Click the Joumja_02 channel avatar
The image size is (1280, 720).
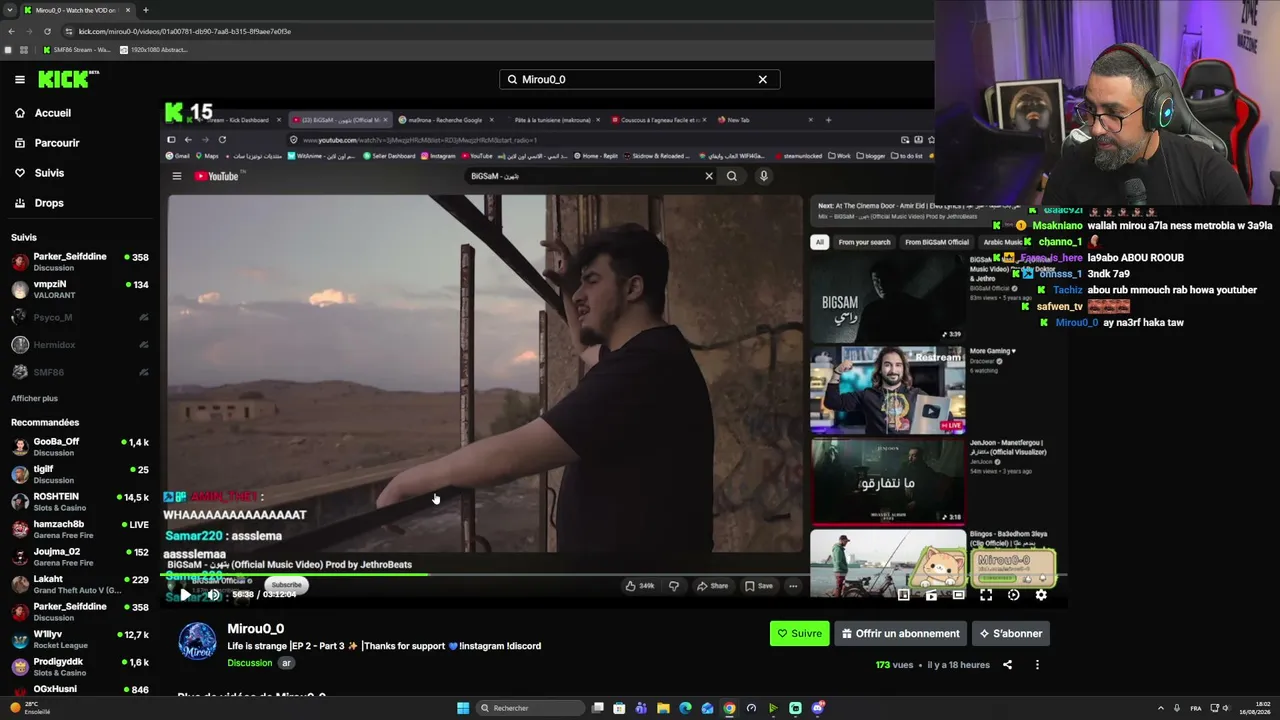pos(20,557)
